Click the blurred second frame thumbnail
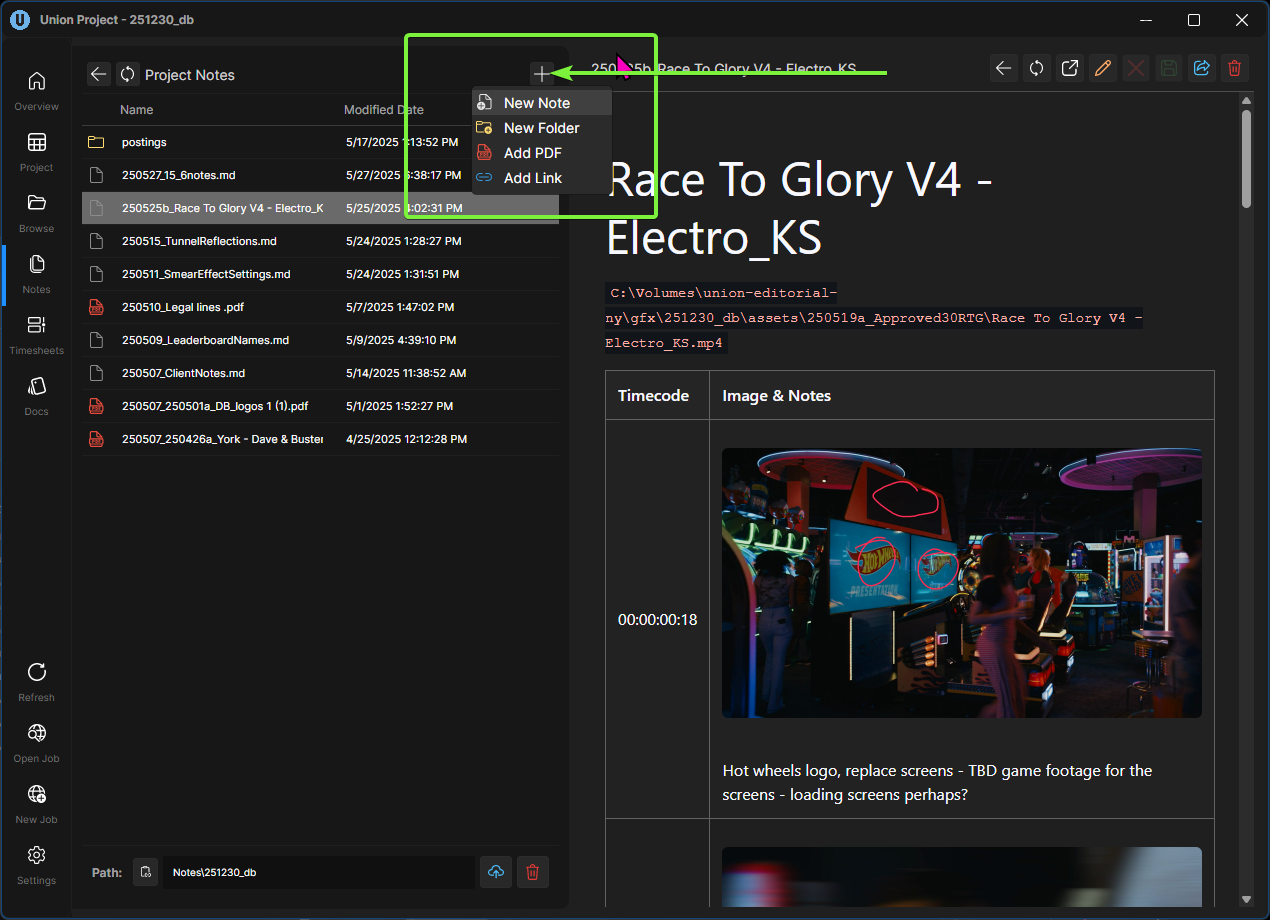The image size is (1270, 920). 962,877
